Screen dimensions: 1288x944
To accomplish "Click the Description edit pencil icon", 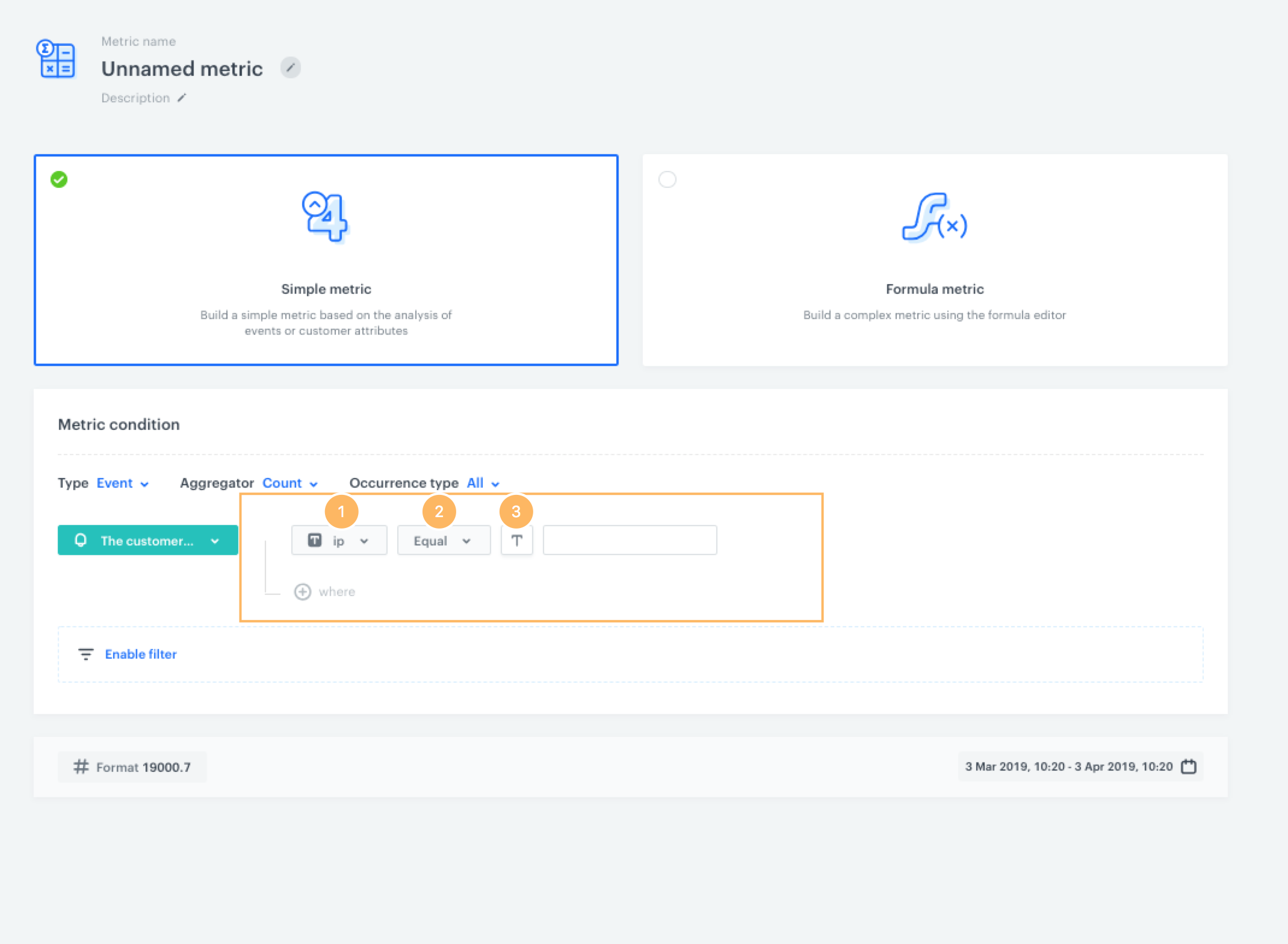I will (182, 98).
